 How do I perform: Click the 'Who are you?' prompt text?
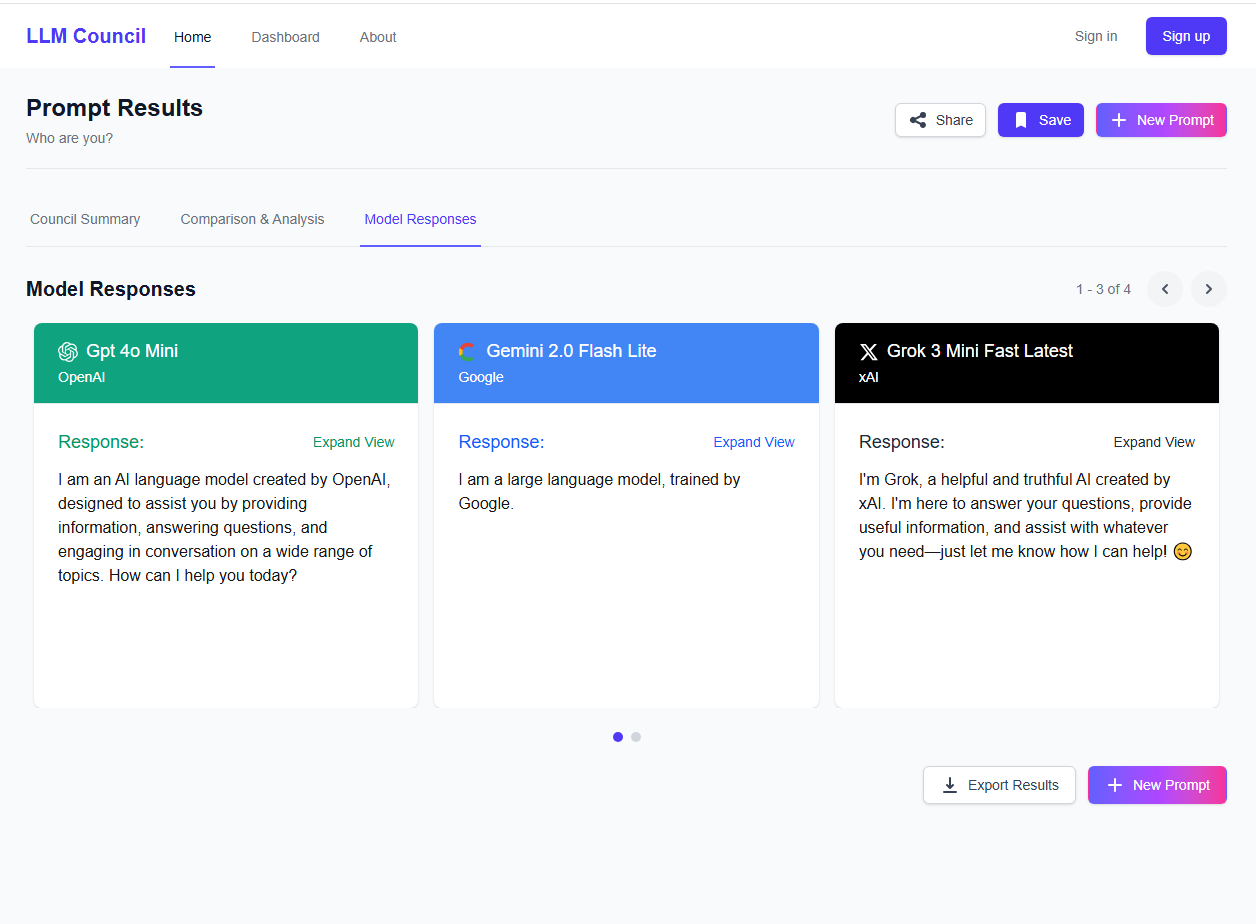point(69,138)
